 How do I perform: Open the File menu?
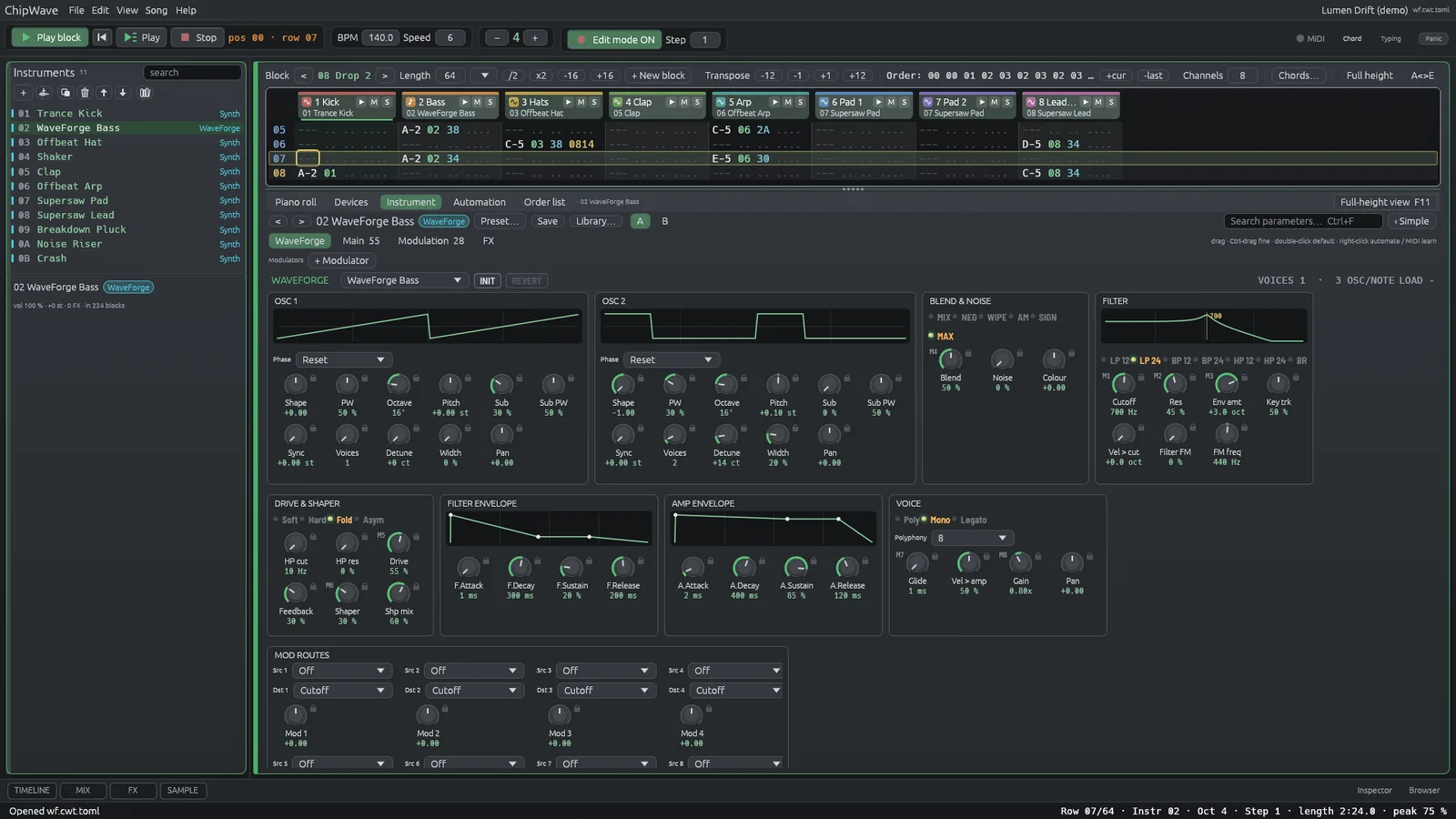point(76,10)
